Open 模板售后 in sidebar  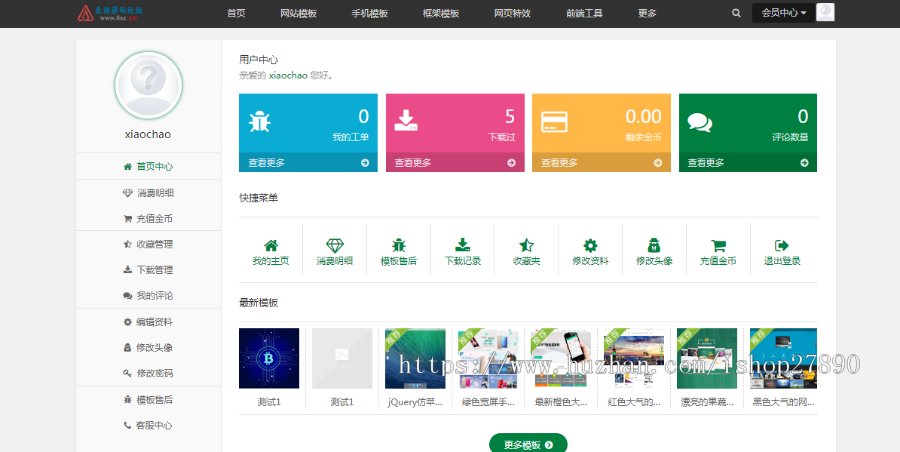[x=148, y=400]
